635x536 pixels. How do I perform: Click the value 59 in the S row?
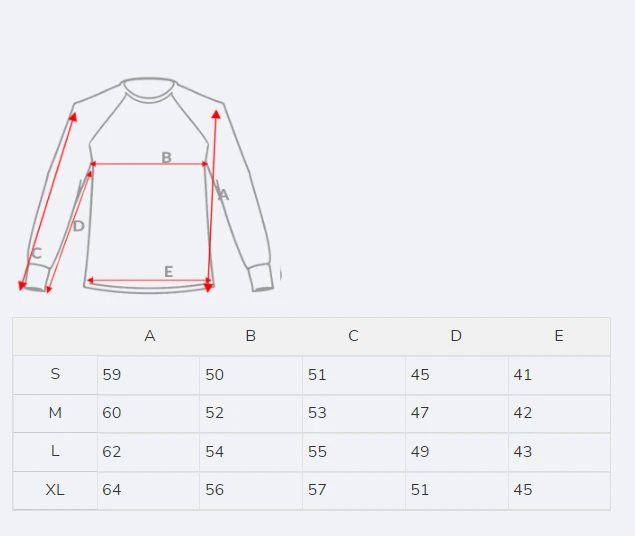point(112,374)
